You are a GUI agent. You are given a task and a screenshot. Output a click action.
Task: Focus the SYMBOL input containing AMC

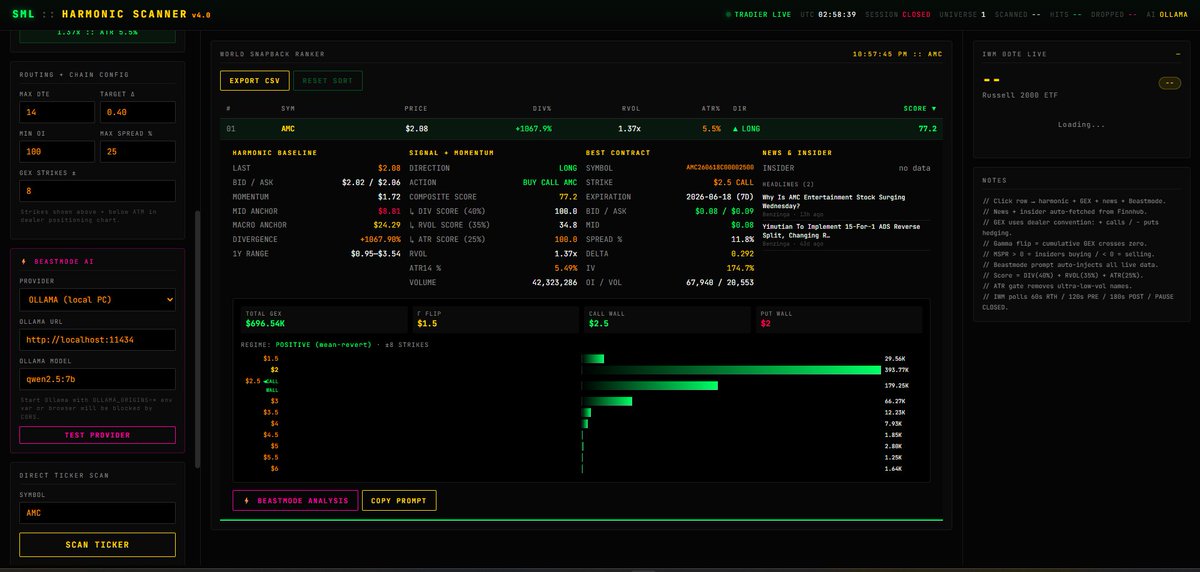click(x=97, y=513)
